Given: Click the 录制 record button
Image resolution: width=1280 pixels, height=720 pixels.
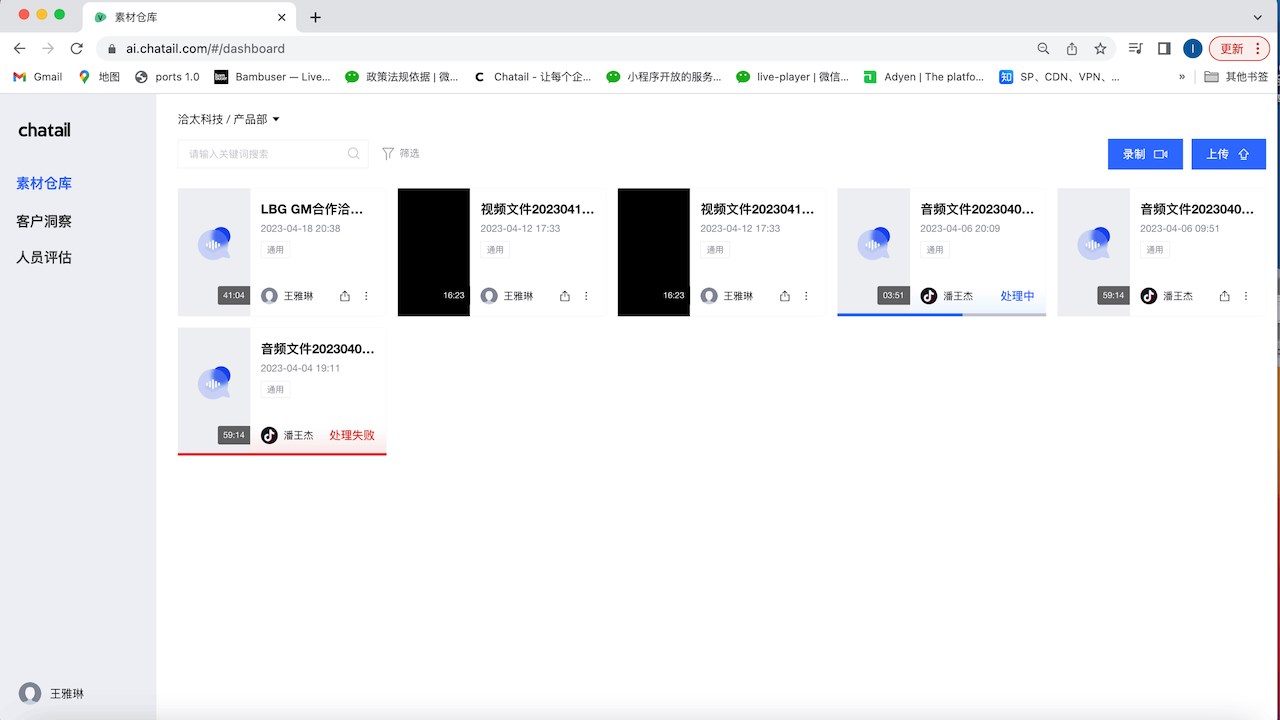Looking at the screenshot, I should tap(1145, 154).
